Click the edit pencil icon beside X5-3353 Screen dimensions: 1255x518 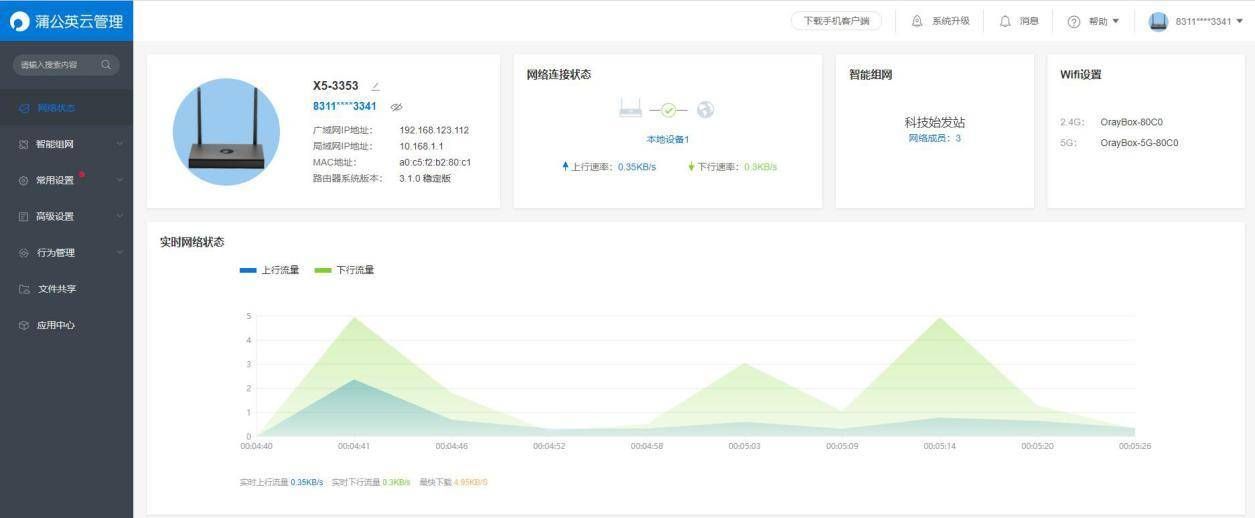375,87
